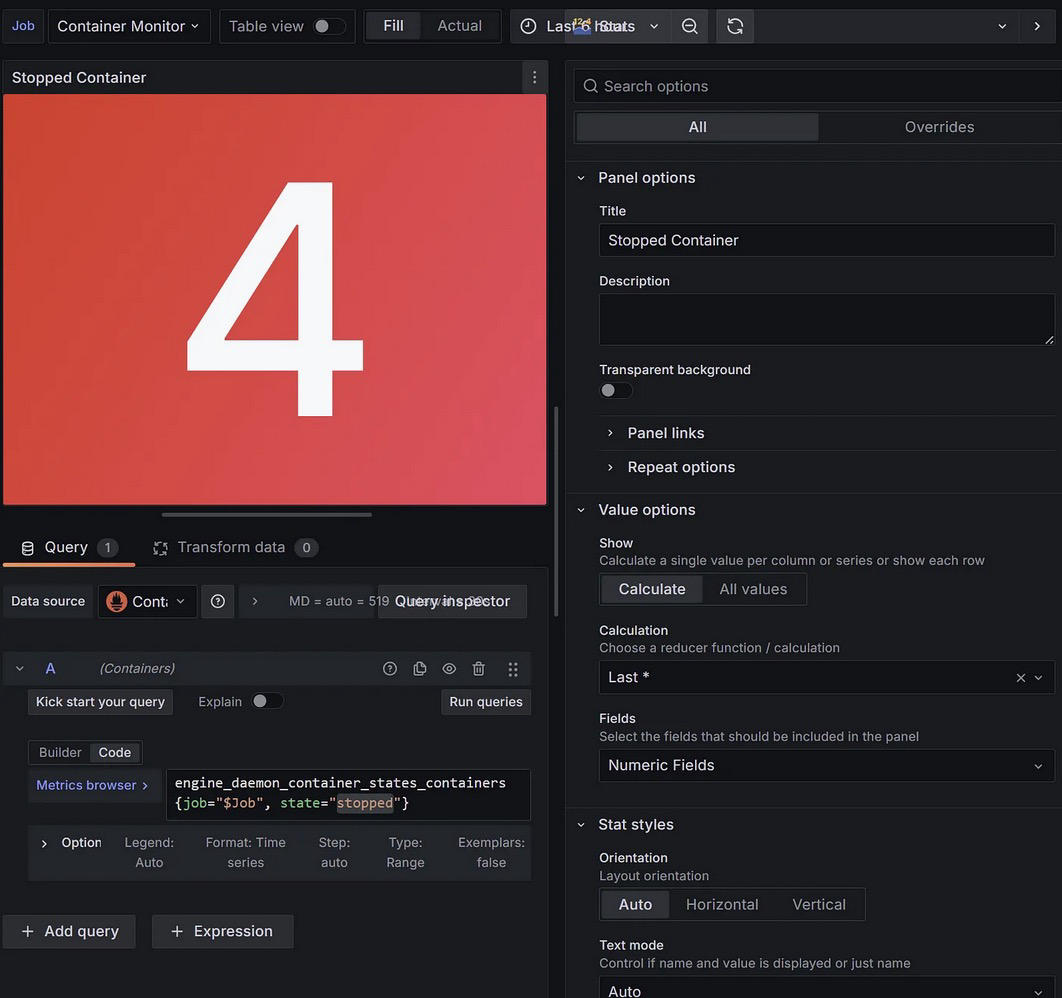The width and height of the screenshot is (1062, 998).
Task: Click the Add query button
Action: (69, 932)
